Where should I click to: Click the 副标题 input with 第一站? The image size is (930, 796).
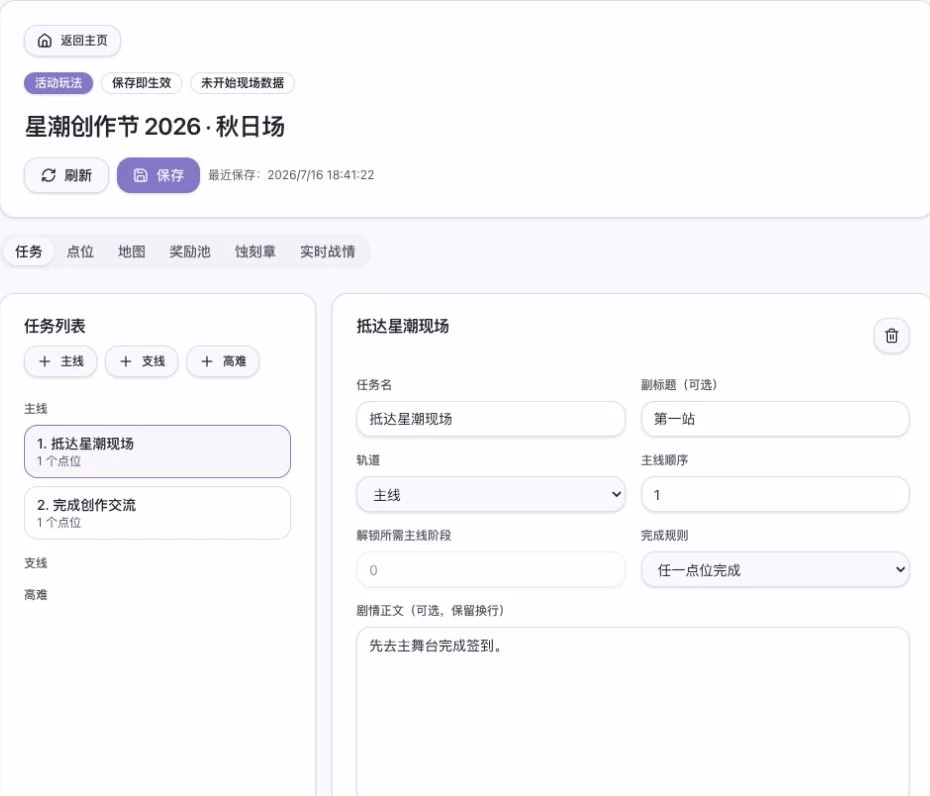(775, 419)
